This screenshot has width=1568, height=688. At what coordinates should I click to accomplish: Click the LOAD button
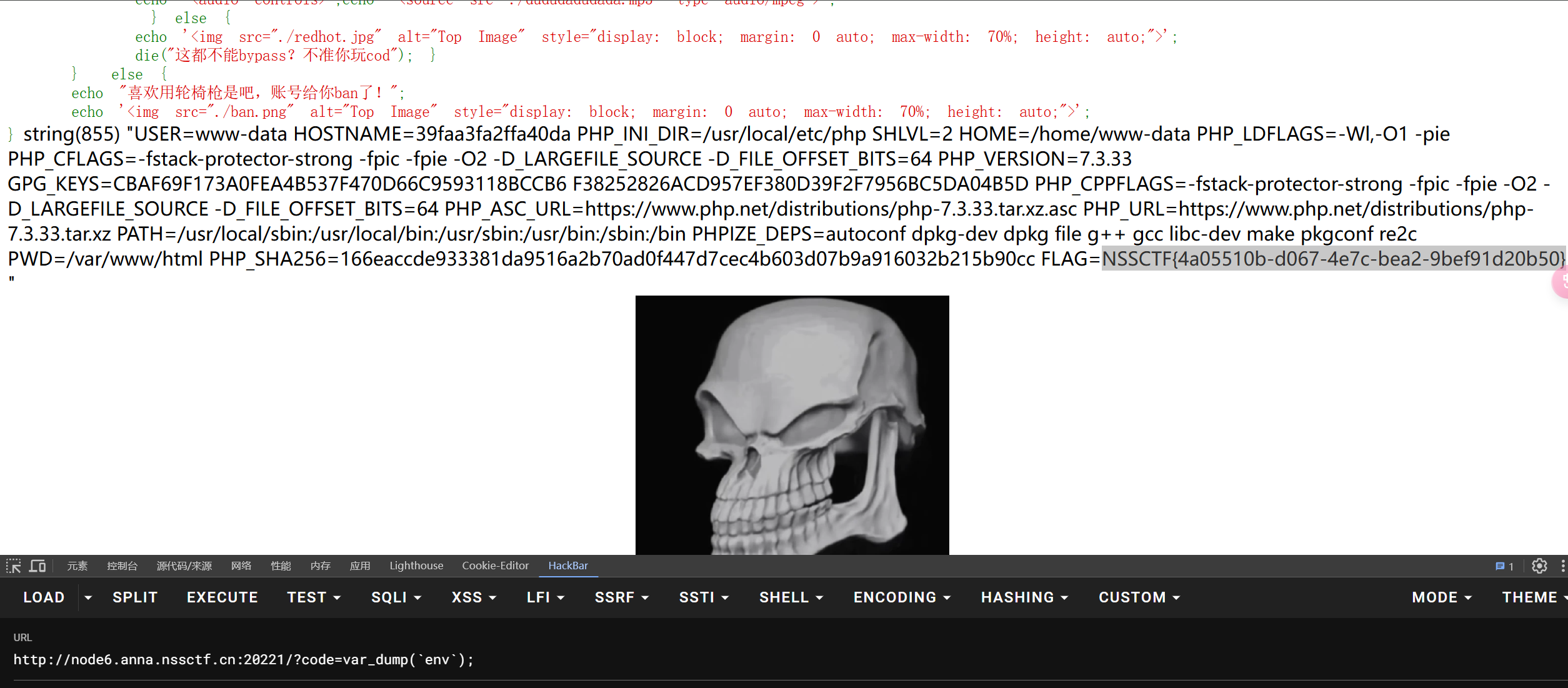[44, 598]
